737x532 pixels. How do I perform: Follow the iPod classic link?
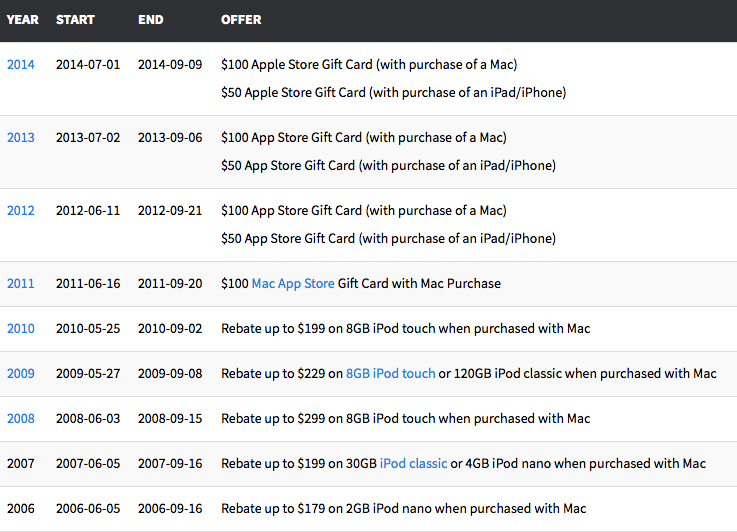pyautogui.click(x=413, y=463)
